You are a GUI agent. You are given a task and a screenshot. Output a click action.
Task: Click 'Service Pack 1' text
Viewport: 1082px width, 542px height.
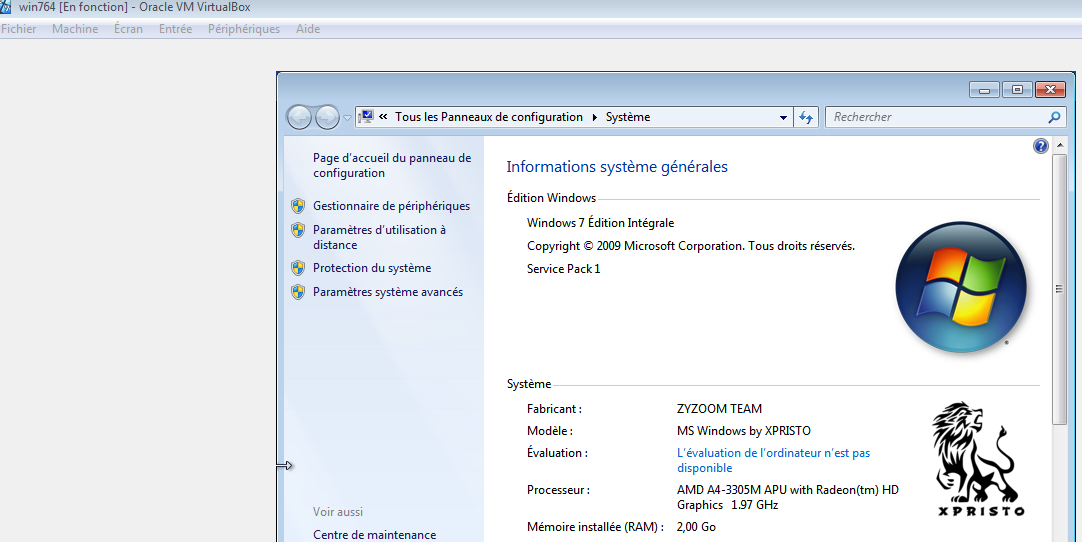564,269
